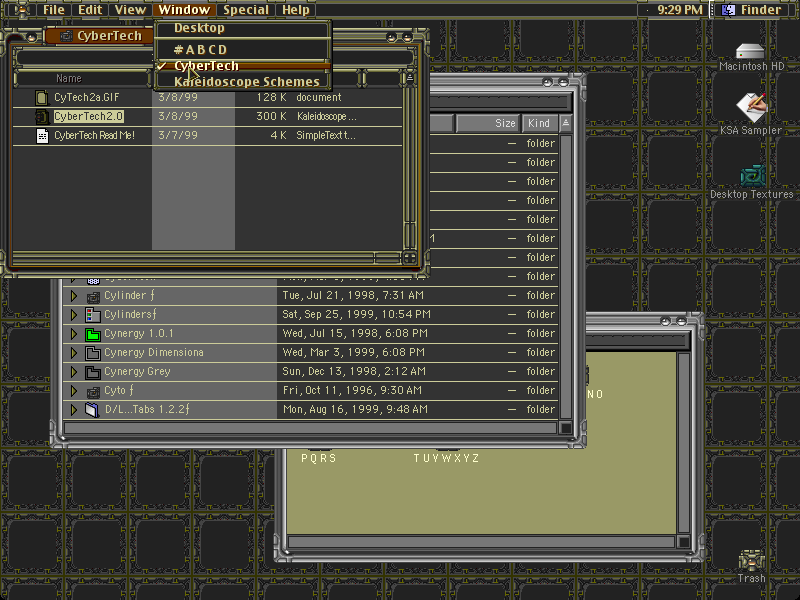The image size is (800, 600).
Task: Select the Desktop Textures folder icon
Action: tap(753, 177)
